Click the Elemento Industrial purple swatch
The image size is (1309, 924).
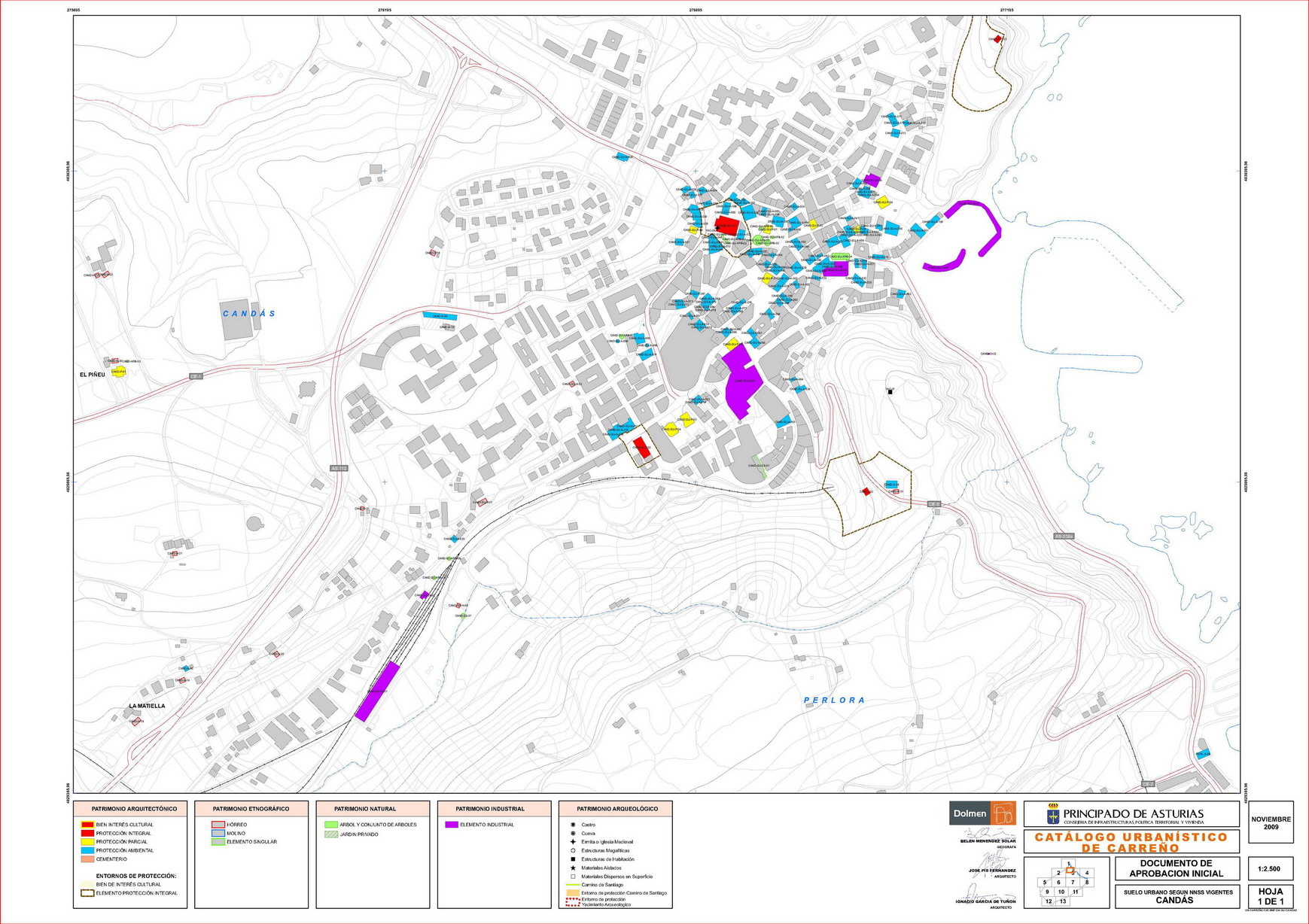pyautogui.click(x=451, y=825)
